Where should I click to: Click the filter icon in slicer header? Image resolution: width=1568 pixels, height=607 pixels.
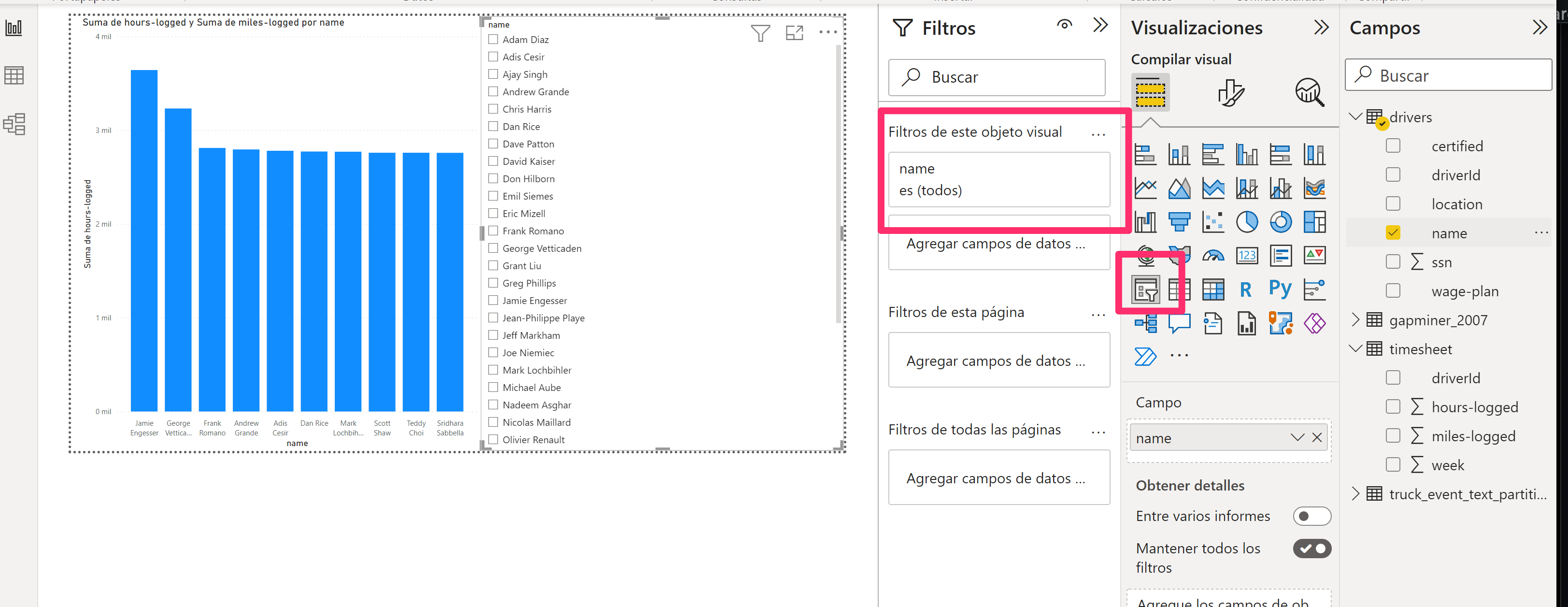coord(760,33)
